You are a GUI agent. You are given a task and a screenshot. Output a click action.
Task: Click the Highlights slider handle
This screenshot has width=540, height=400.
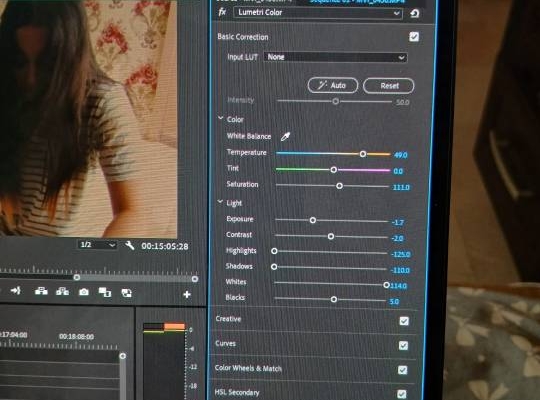(274, 251)
